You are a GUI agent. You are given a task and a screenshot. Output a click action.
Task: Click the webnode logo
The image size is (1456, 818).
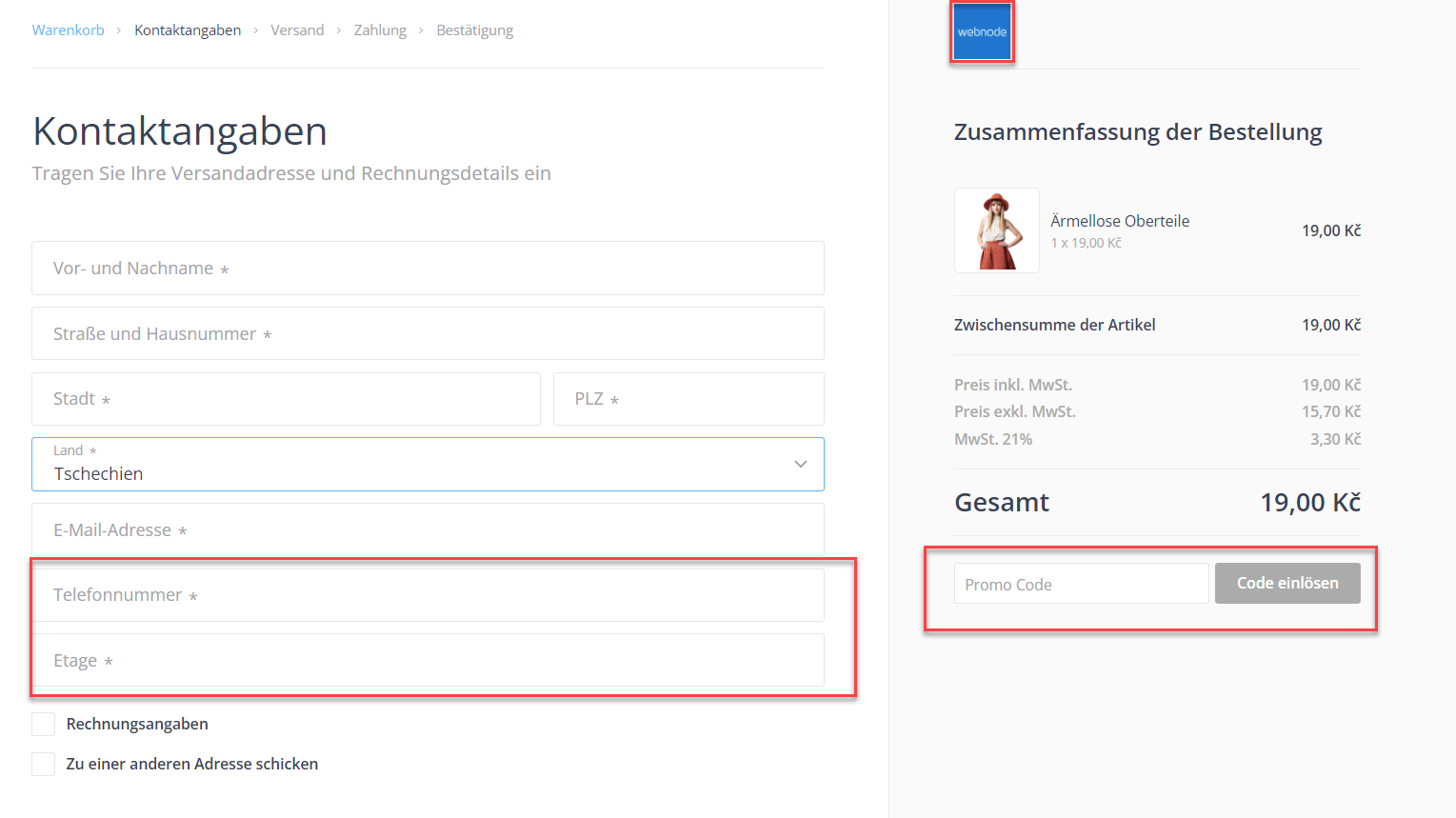click(x=982, y=31)
